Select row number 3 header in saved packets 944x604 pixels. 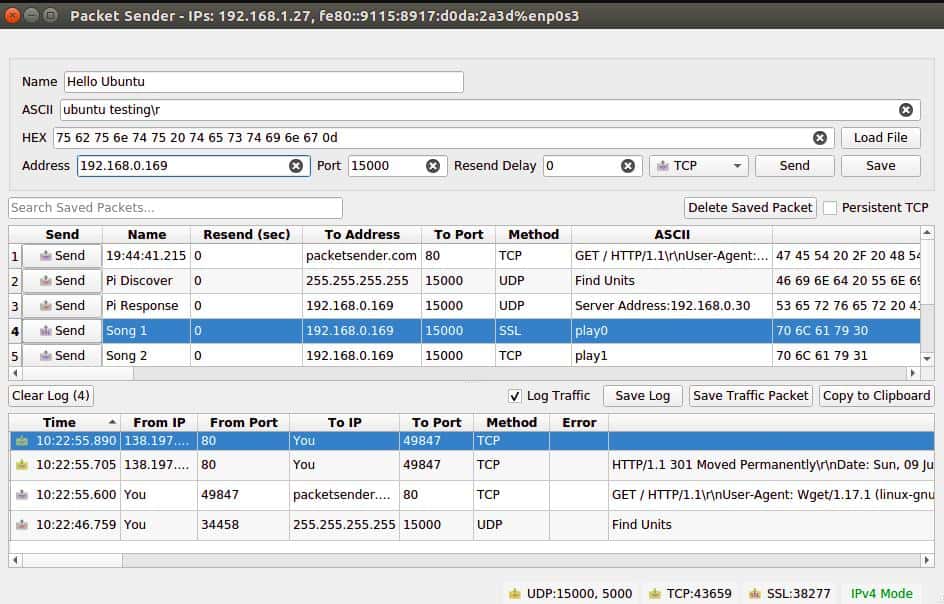(15, 306)
